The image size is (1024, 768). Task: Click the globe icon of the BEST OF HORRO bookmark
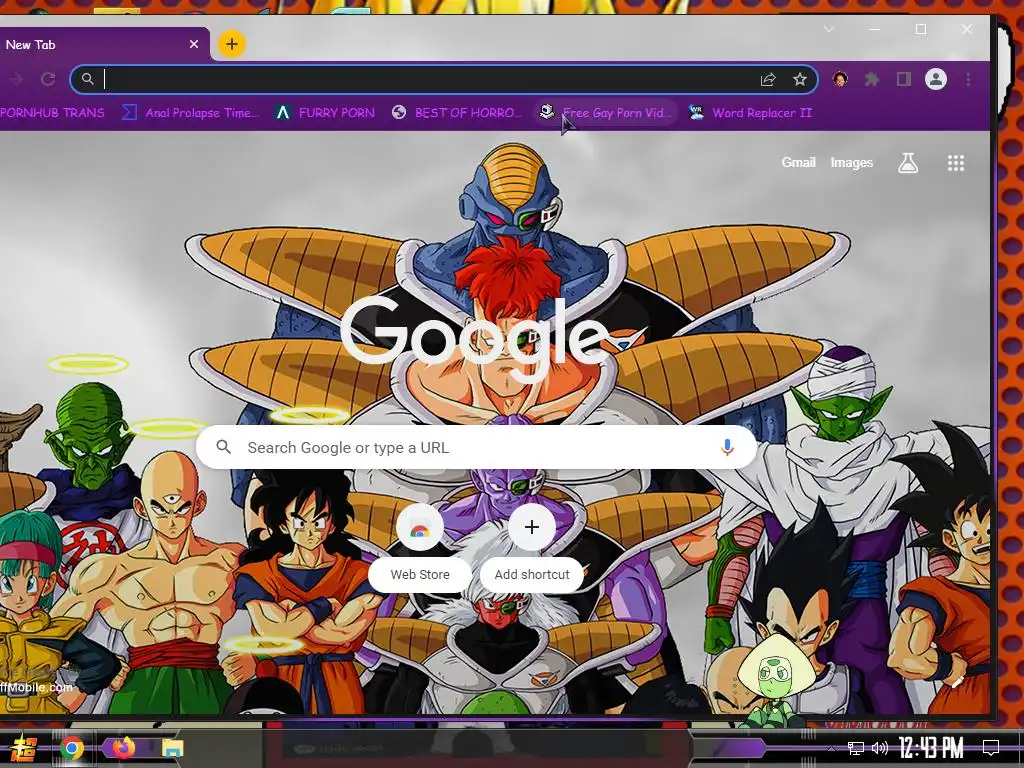click(x=399, y=112)
